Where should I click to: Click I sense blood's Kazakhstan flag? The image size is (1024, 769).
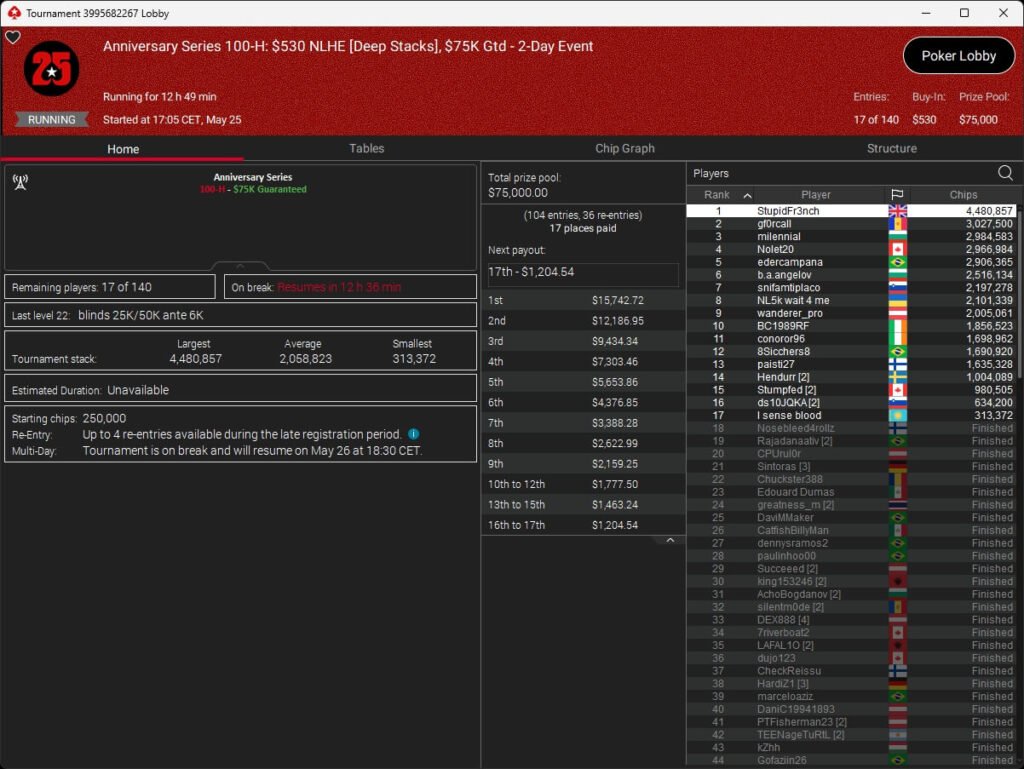897,416
